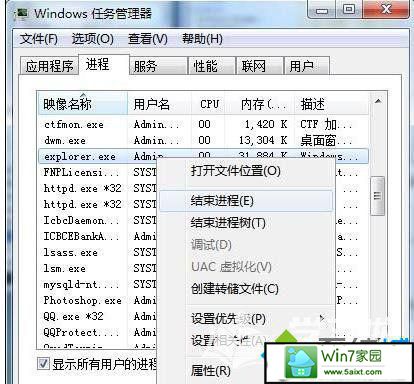This screenshot has height=384, width=414.
Task: Expand 设置优先级(P) submenu
Action: coord(246,319)
